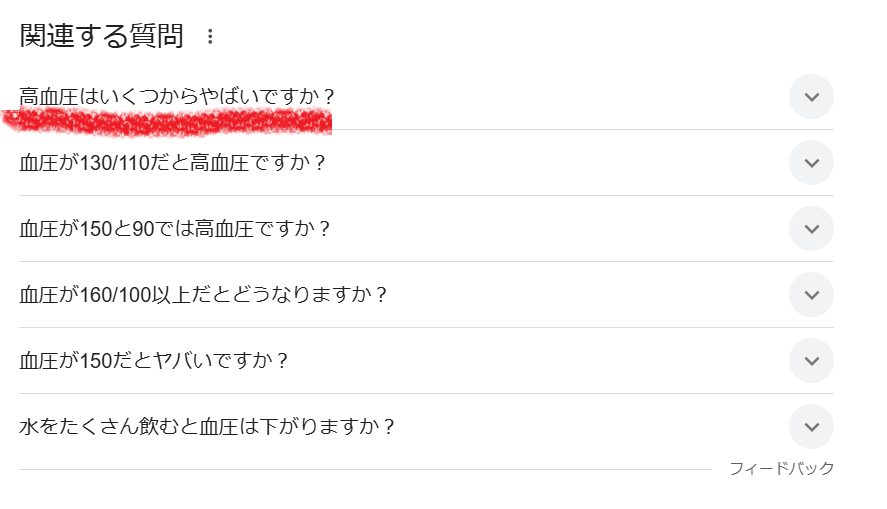Click the arrow icon for 血圧が160/100以上だとどうなりますか
887x509 pixels.
(x=811, y=295)
